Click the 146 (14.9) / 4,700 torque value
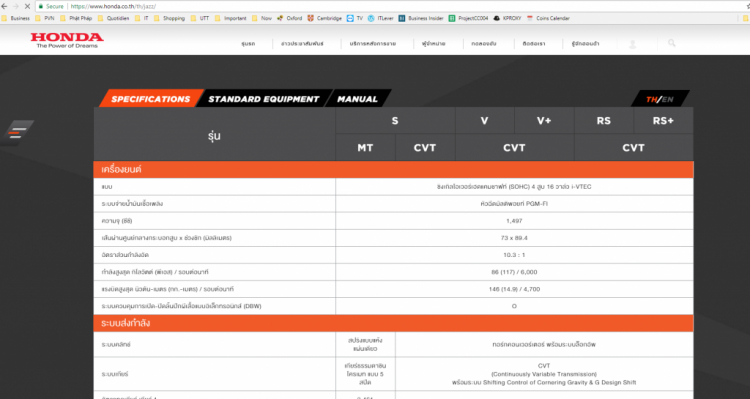The height and width of the screenshot is (399, 750). tap(514, 289)
